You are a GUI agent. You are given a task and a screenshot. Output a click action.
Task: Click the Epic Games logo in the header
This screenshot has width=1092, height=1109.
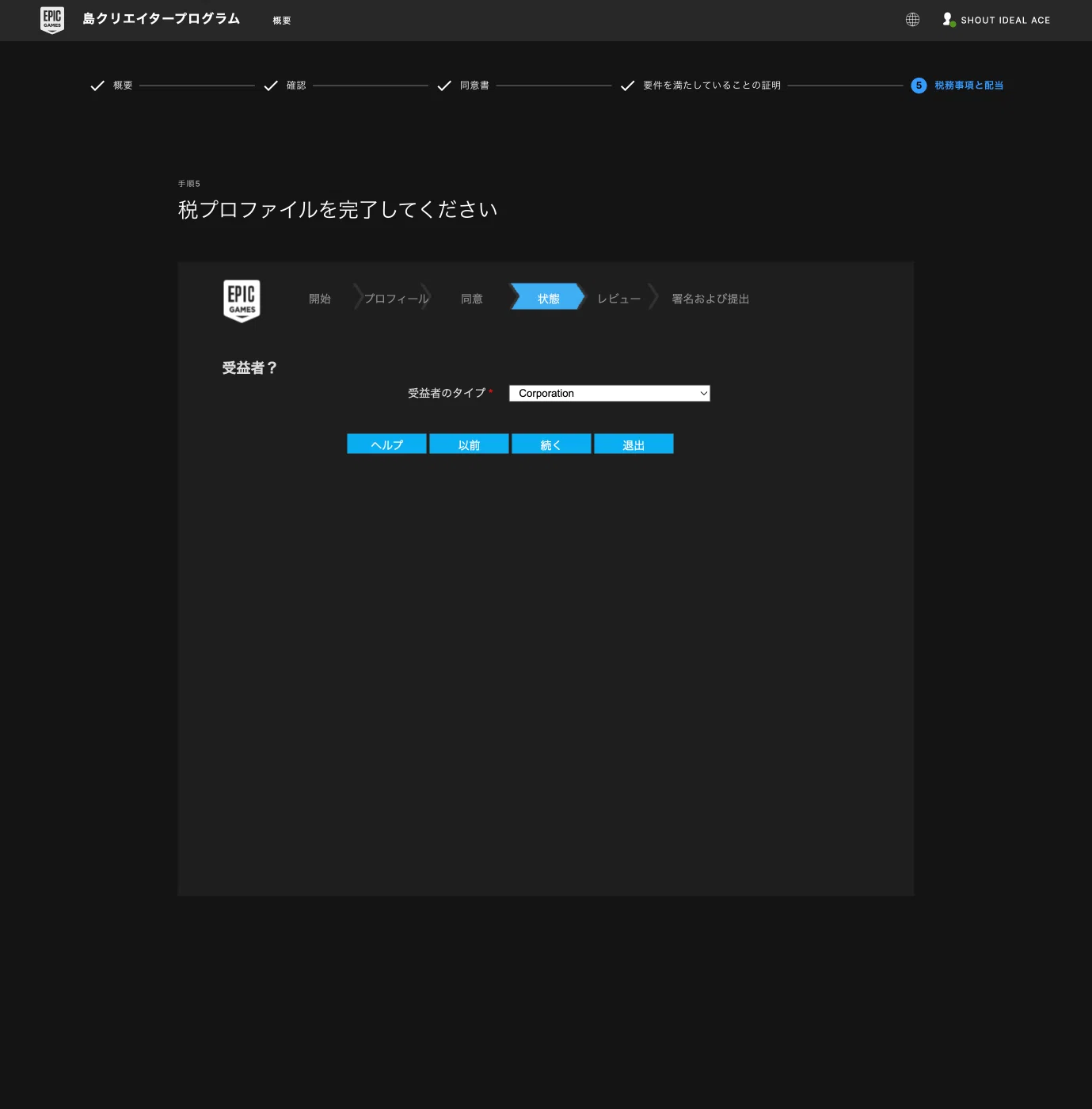(52, 20)
